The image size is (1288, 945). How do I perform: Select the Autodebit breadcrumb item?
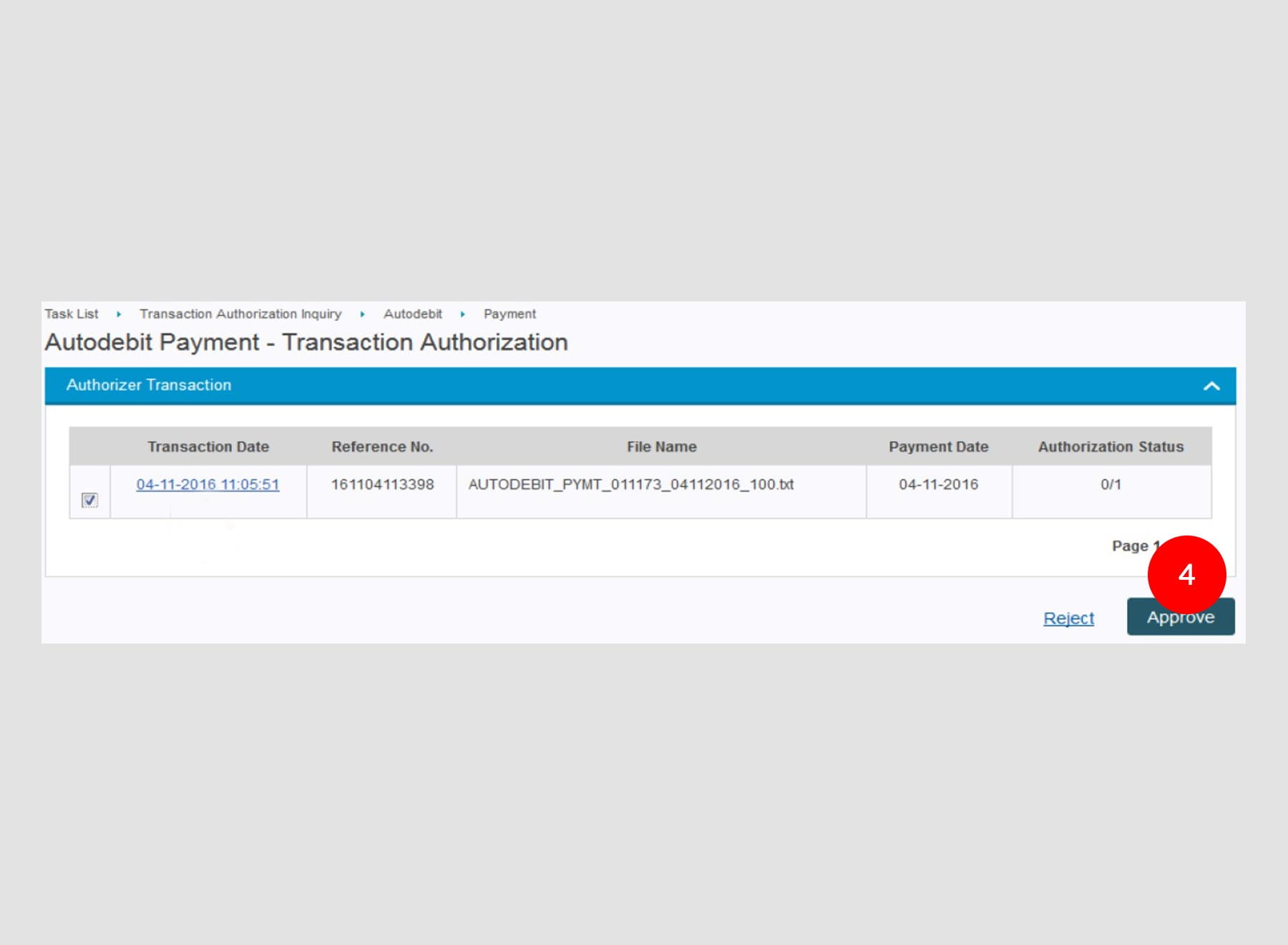(412, 314)
